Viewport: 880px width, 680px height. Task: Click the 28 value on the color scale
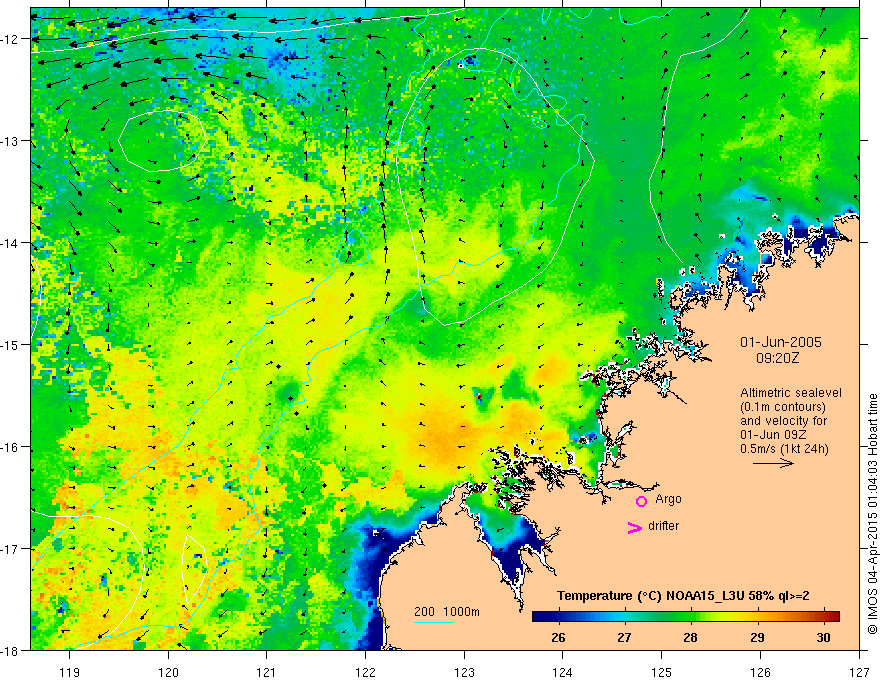click(x=690, y=637)
